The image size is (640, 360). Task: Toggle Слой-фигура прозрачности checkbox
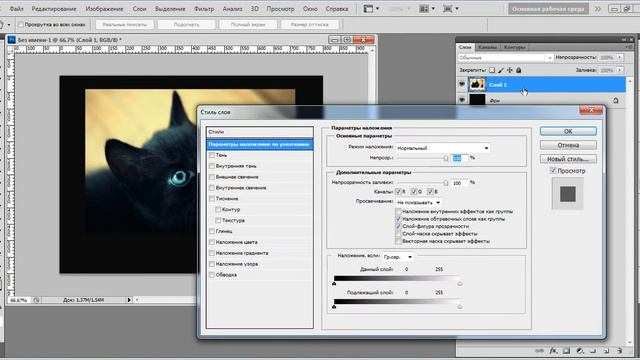tap(398, 226)
